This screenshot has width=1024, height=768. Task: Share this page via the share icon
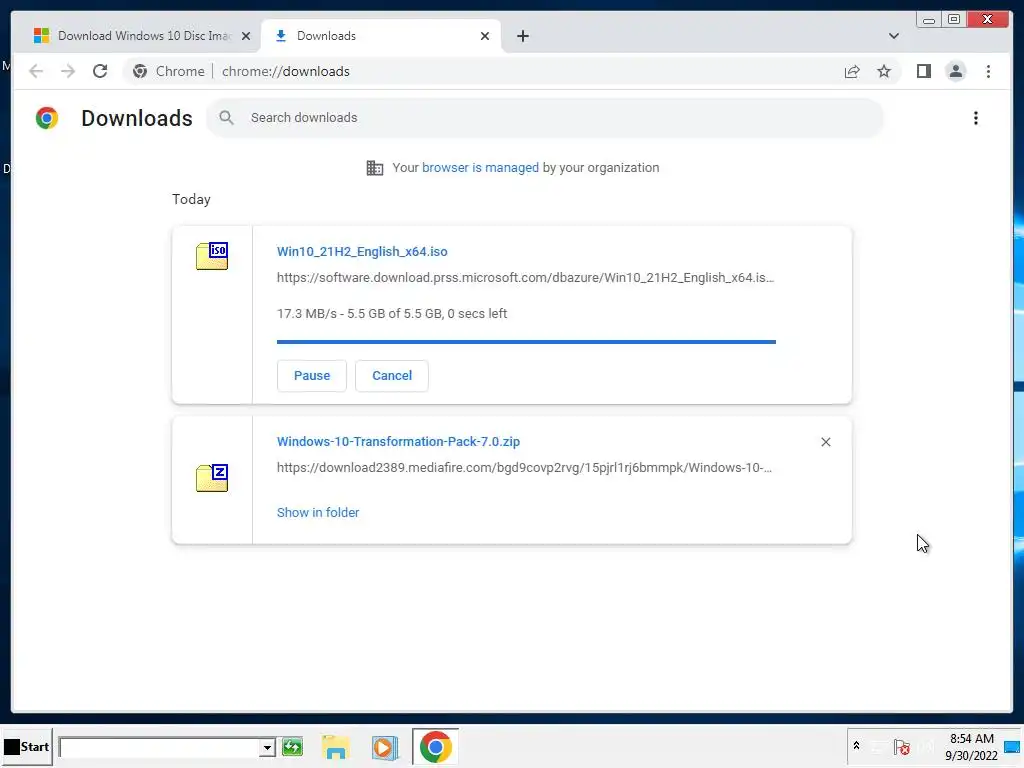(x=852, y=71)
